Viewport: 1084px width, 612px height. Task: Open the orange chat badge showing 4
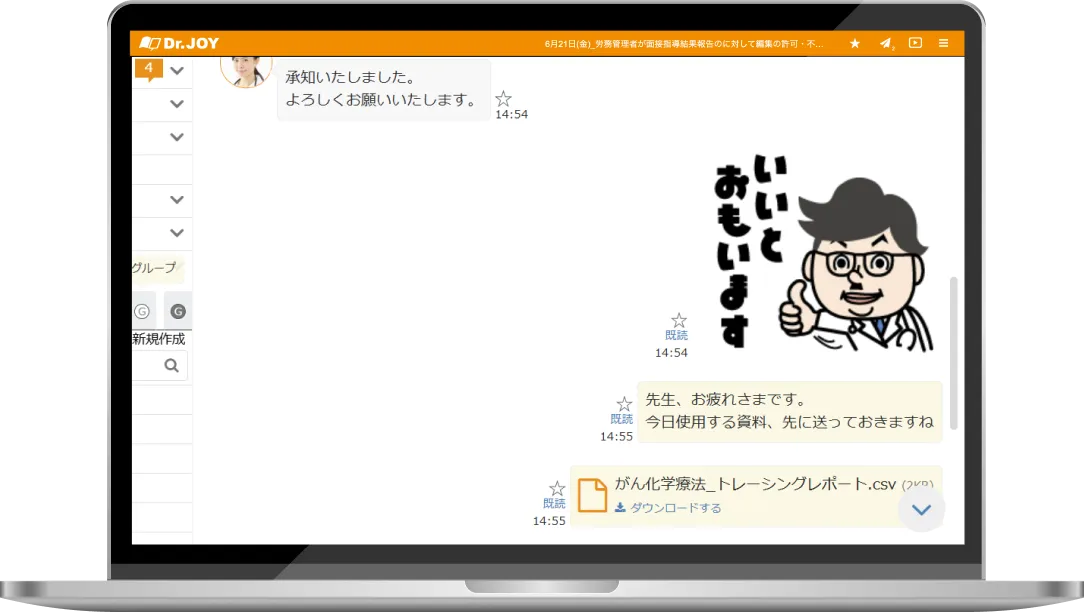click(149, 69)
